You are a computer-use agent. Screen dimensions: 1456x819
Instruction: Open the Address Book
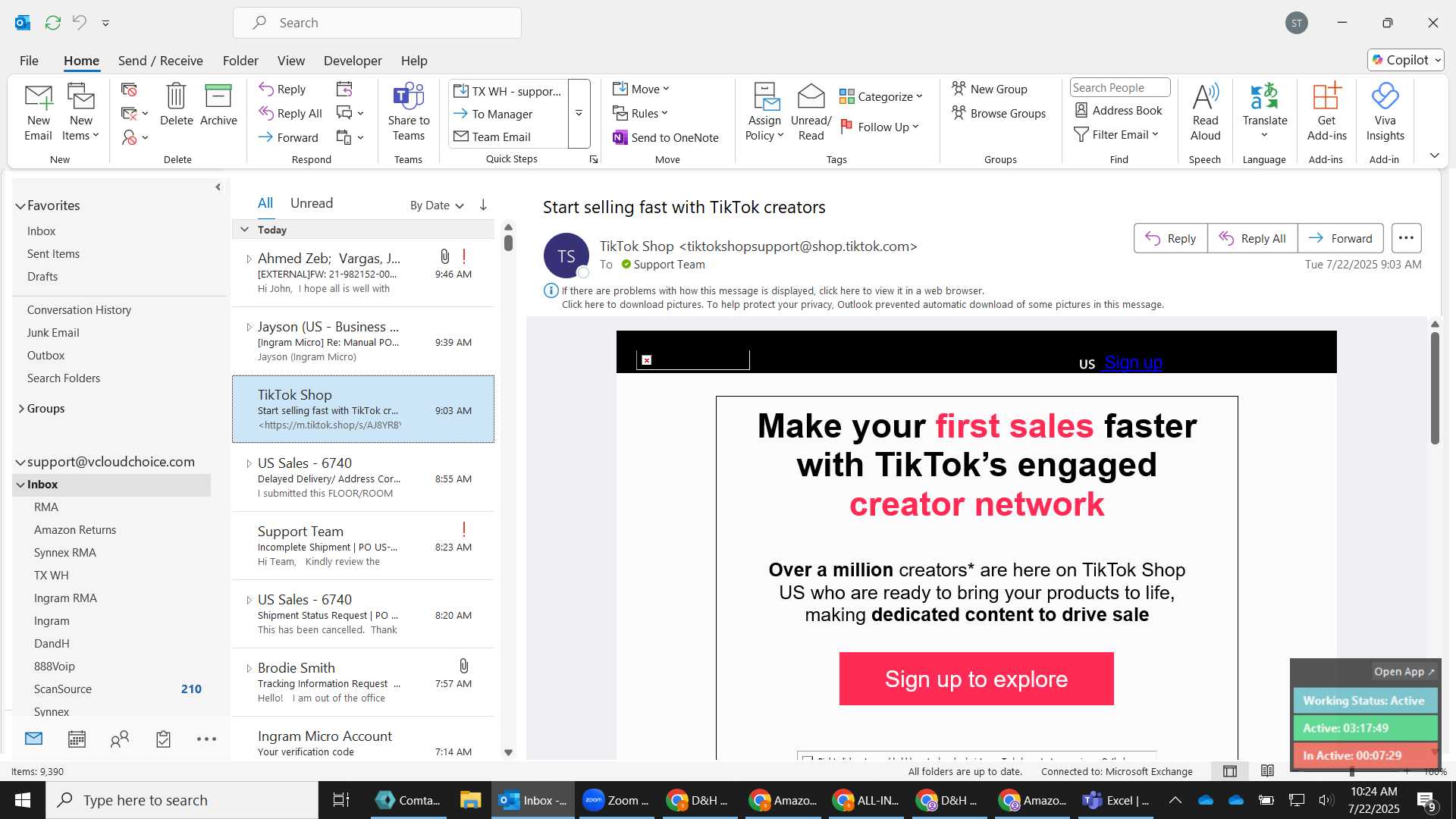[1119, 111]
